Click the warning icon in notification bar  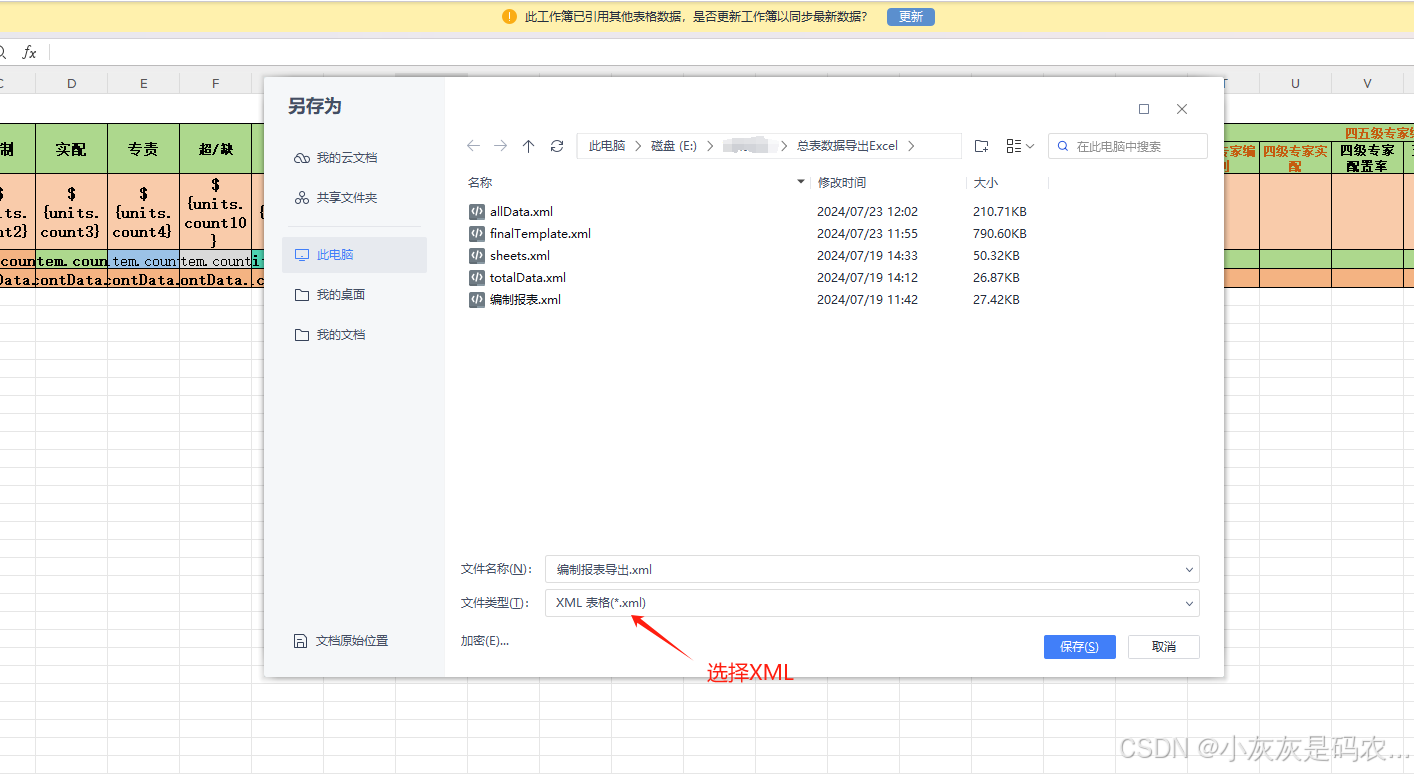510,17
